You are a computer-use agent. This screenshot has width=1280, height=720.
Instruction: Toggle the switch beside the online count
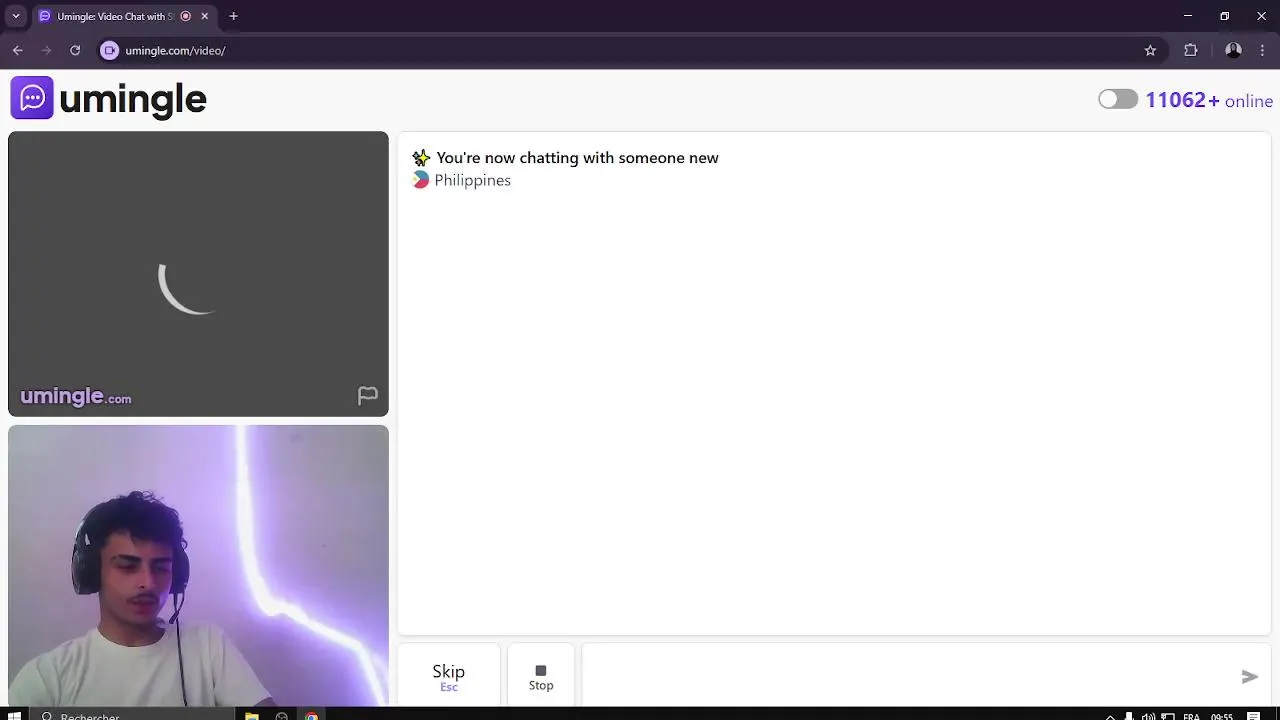[1118, 99]
